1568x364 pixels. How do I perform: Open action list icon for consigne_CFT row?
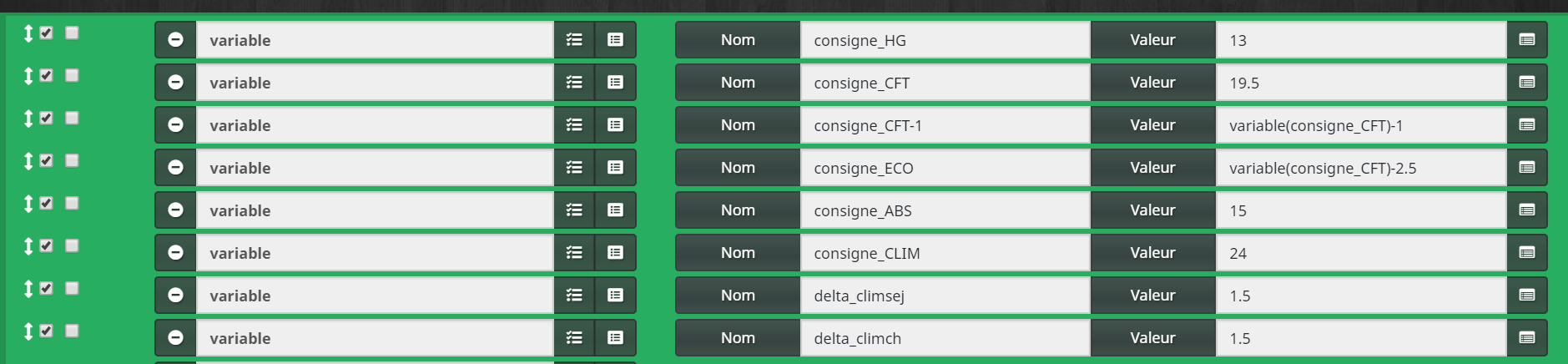[x=574, y=83]
